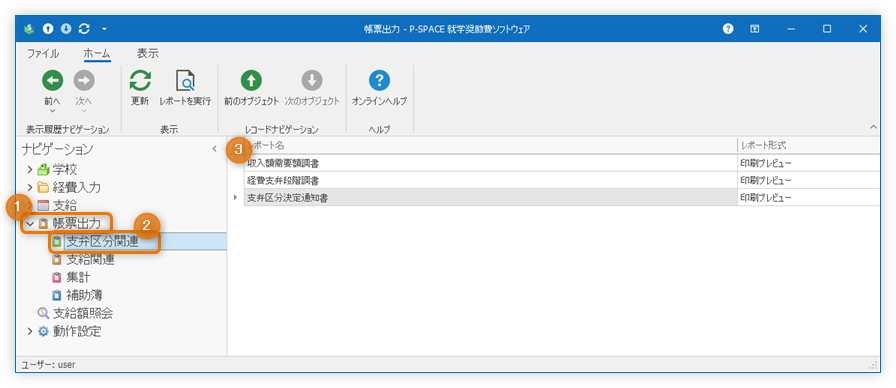Viewport: 896px width, 388px height.
Task: Open the dropdown arrow under 次へ
Action: pos(84,111)
